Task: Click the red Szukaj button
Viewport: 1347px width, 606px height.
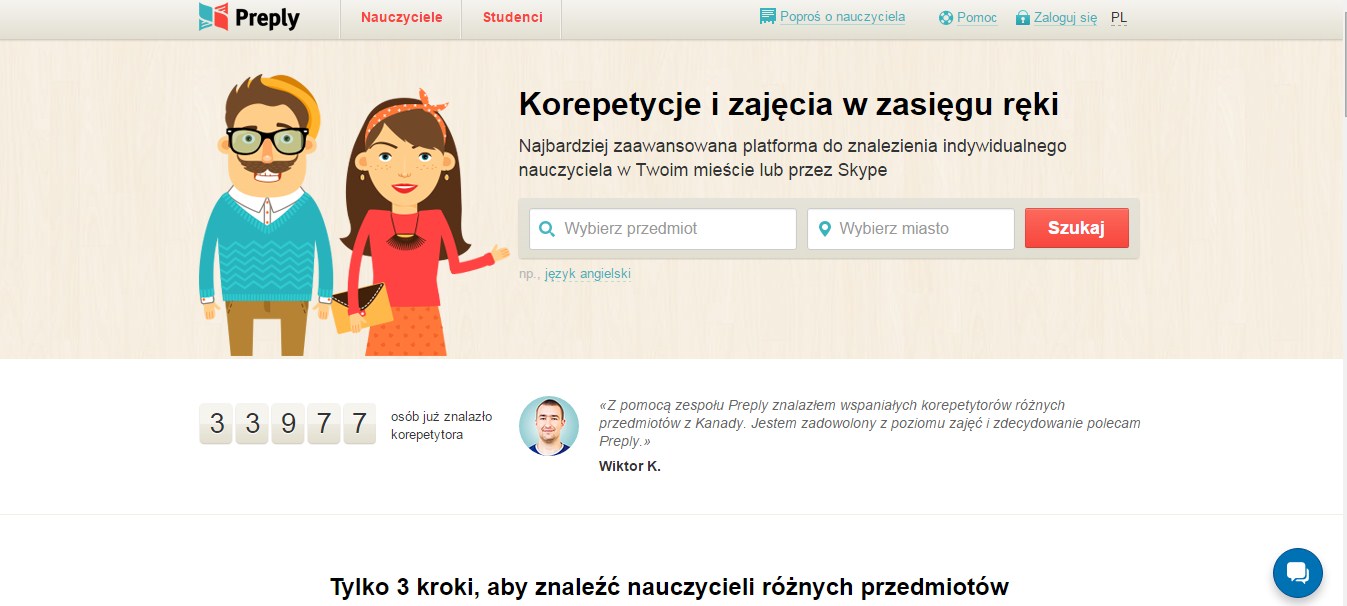Action: tap(1077, 228)
